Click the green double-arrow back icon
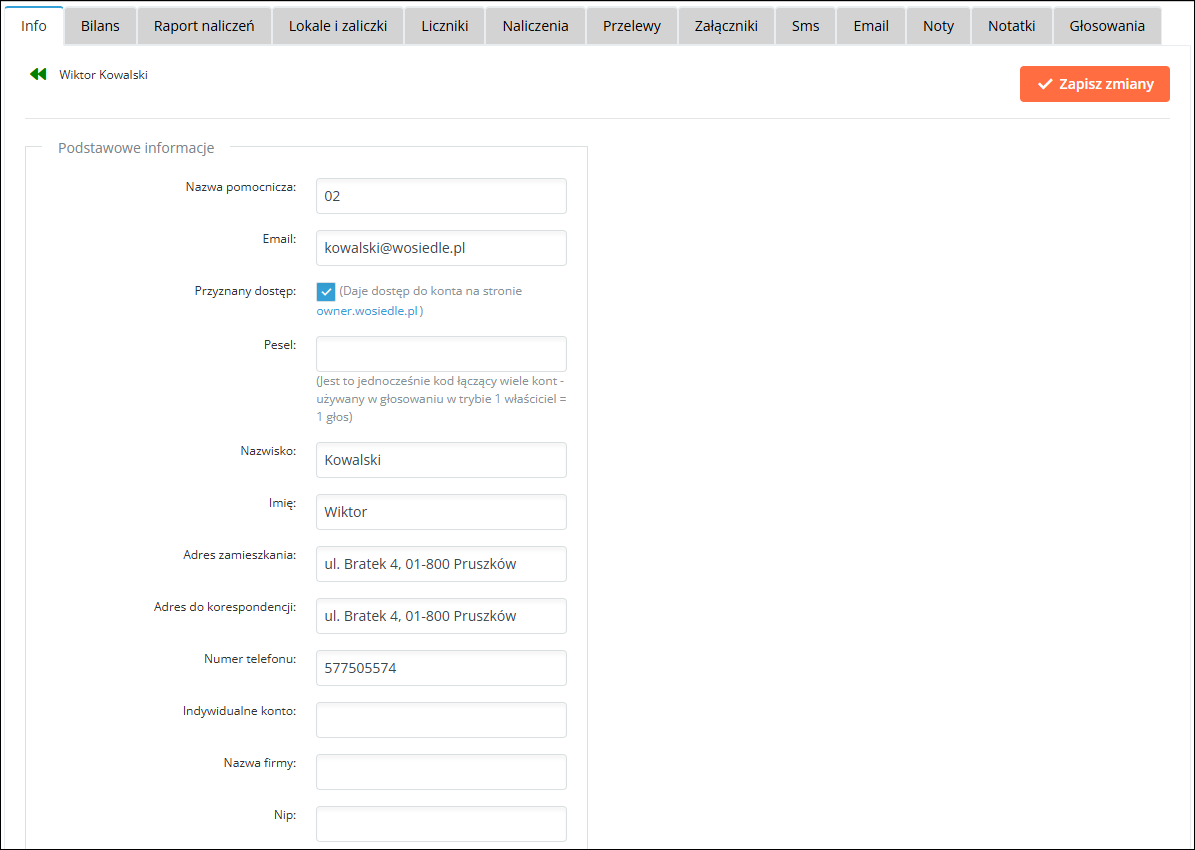1195x850 pixels. tap(38, 74)
